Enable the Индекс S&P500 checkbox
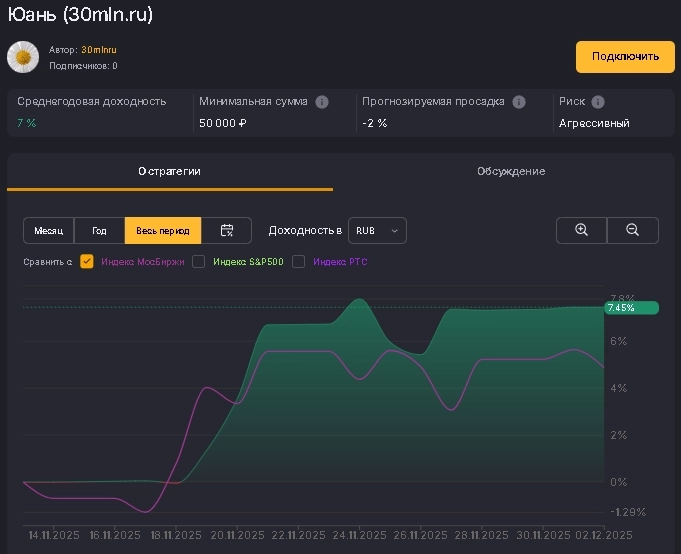 click(199, 262)
